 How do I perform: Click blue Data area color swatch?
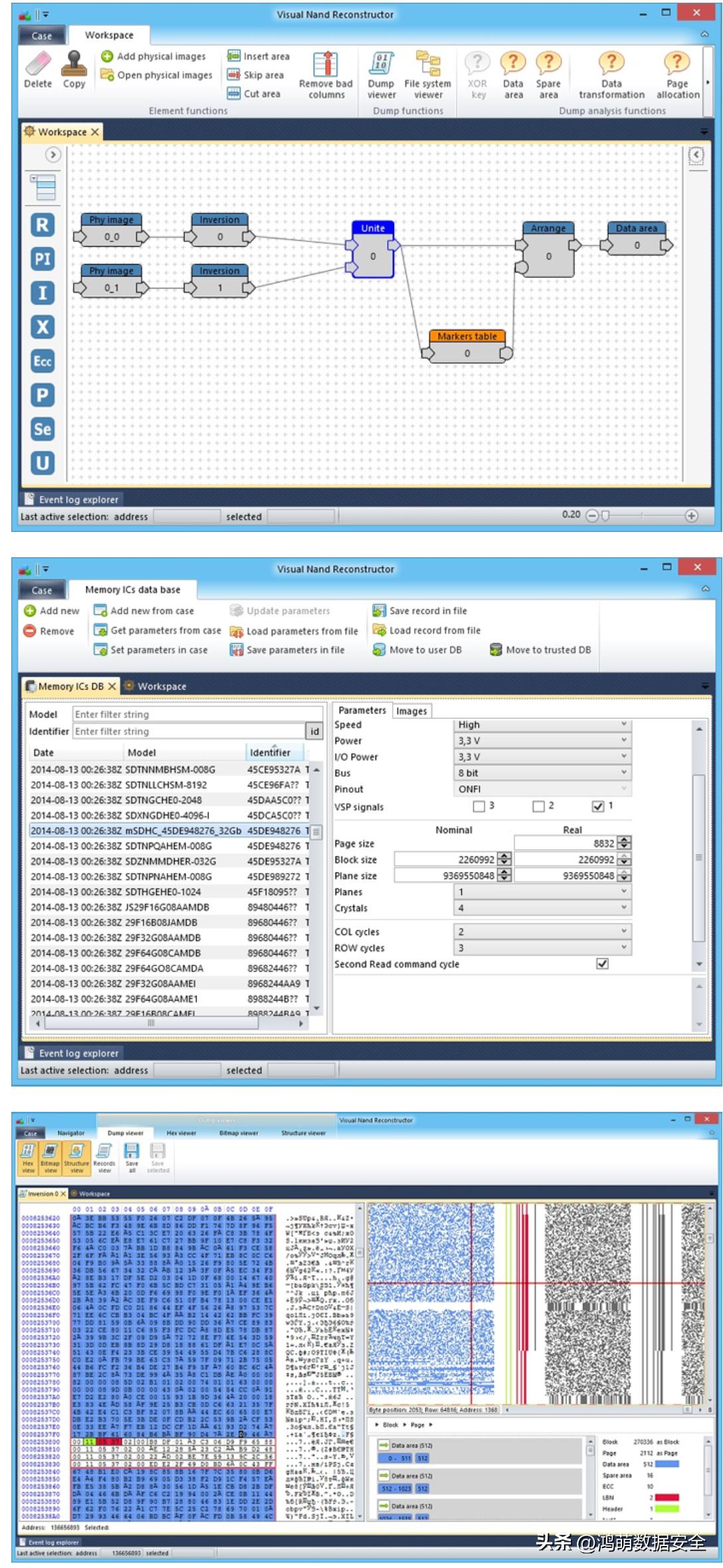pyautogui.click(x=667, y=1464)
